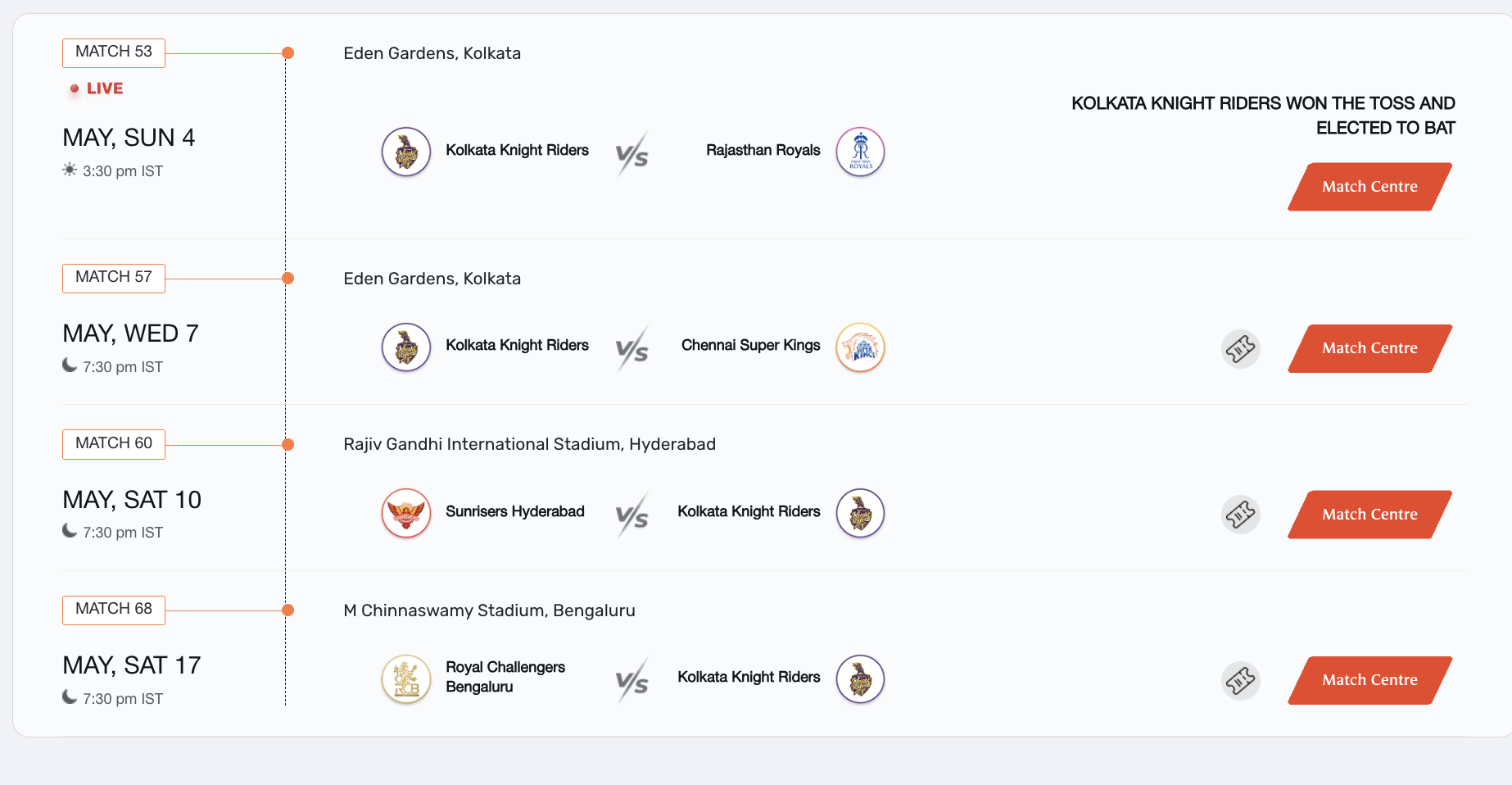The height and width of the screenshot is (785, 1512).
Task: Select the Rajasthan Royals team name
Action: tap(763, 151)
